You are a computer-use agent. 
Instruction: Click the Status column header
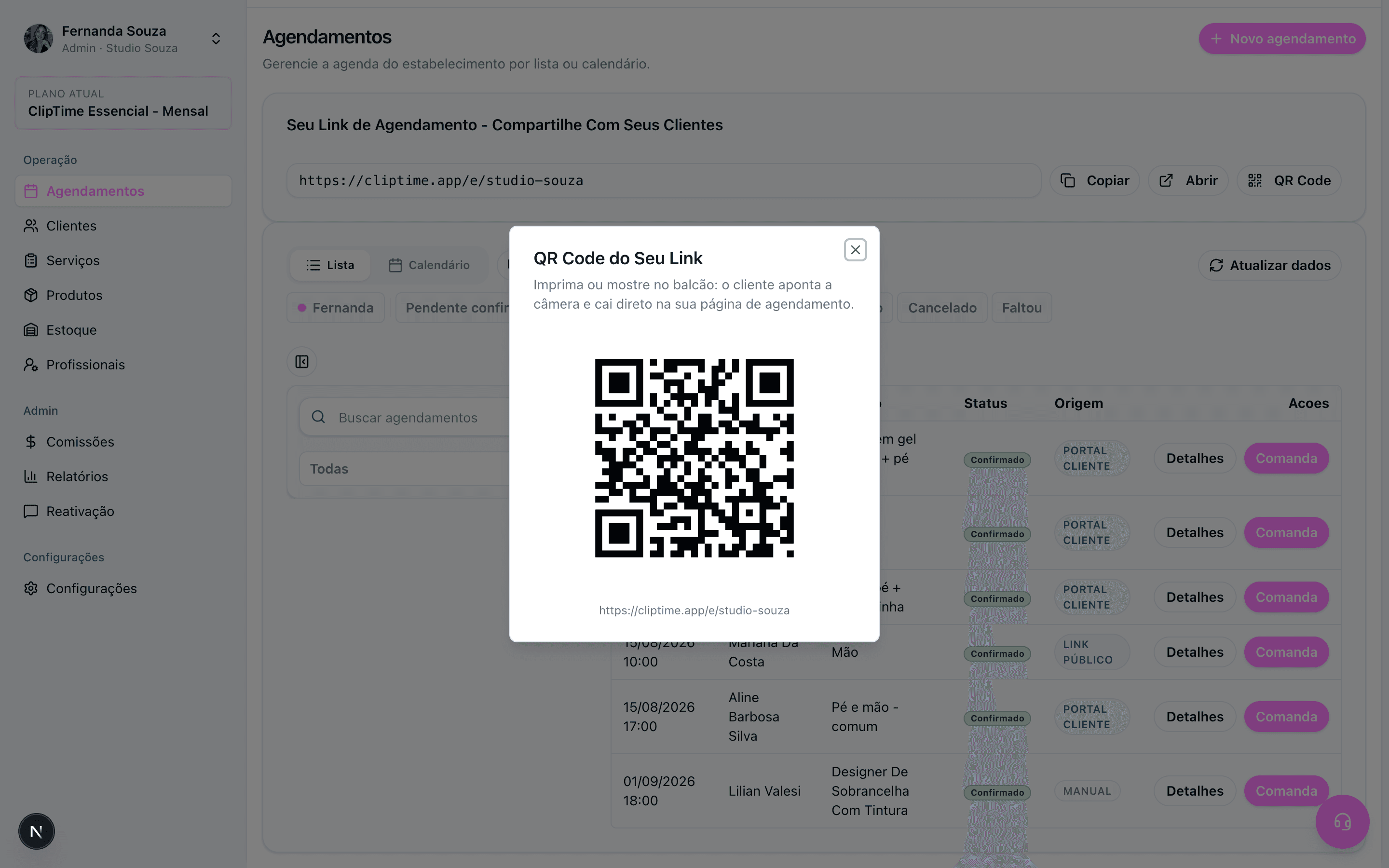tap(985, 403)
